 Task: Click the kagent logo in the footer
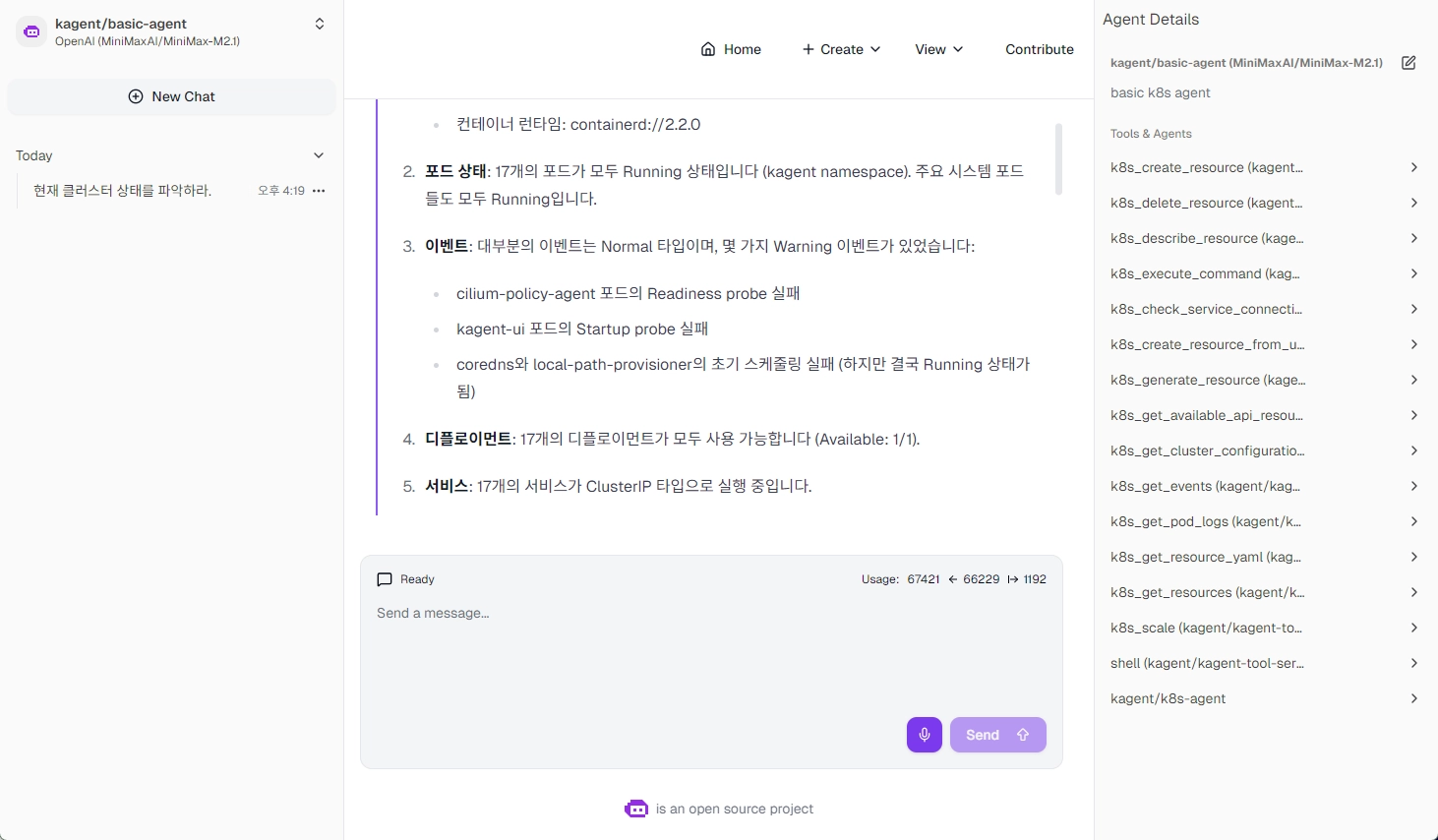(636, 809)
